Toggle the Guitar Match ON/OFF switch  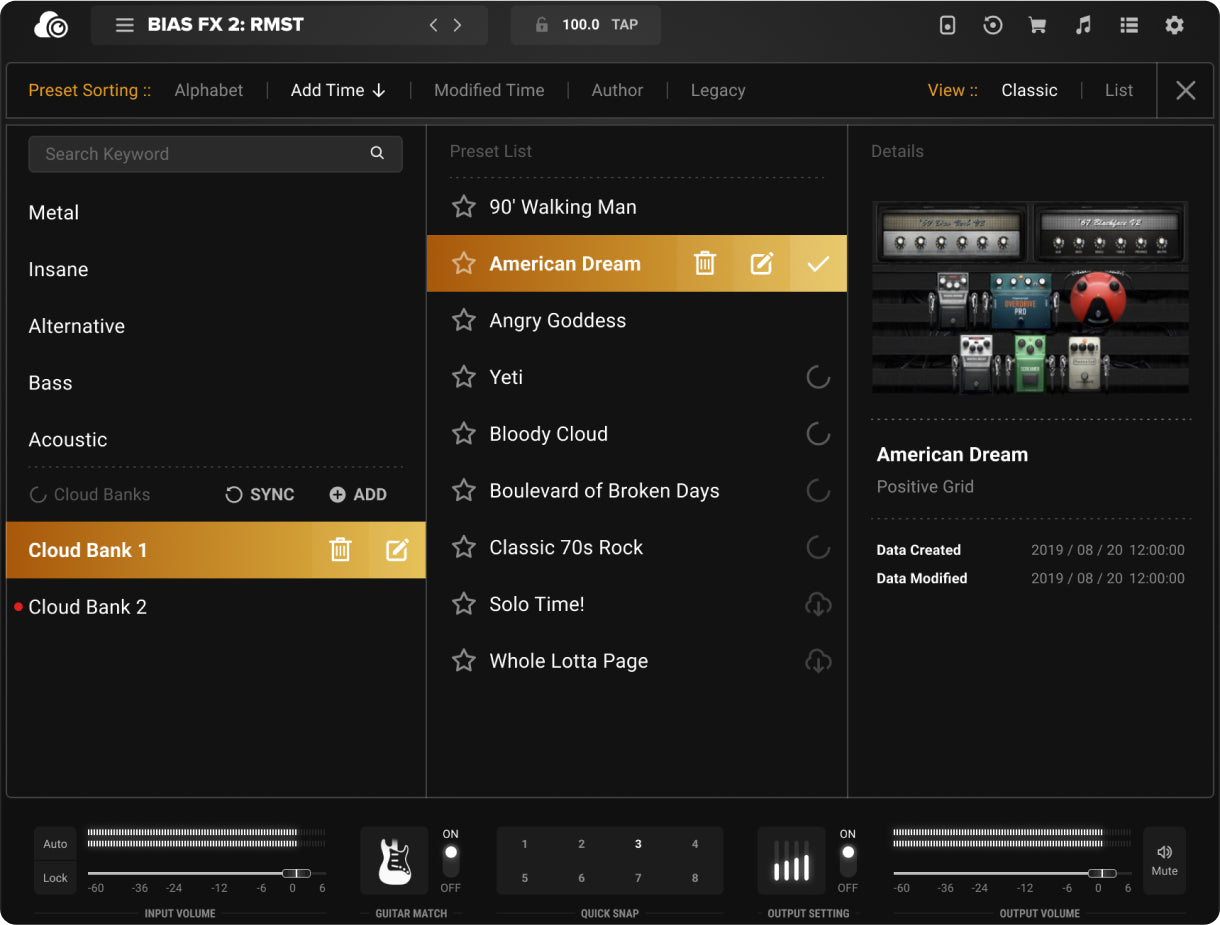451,860
